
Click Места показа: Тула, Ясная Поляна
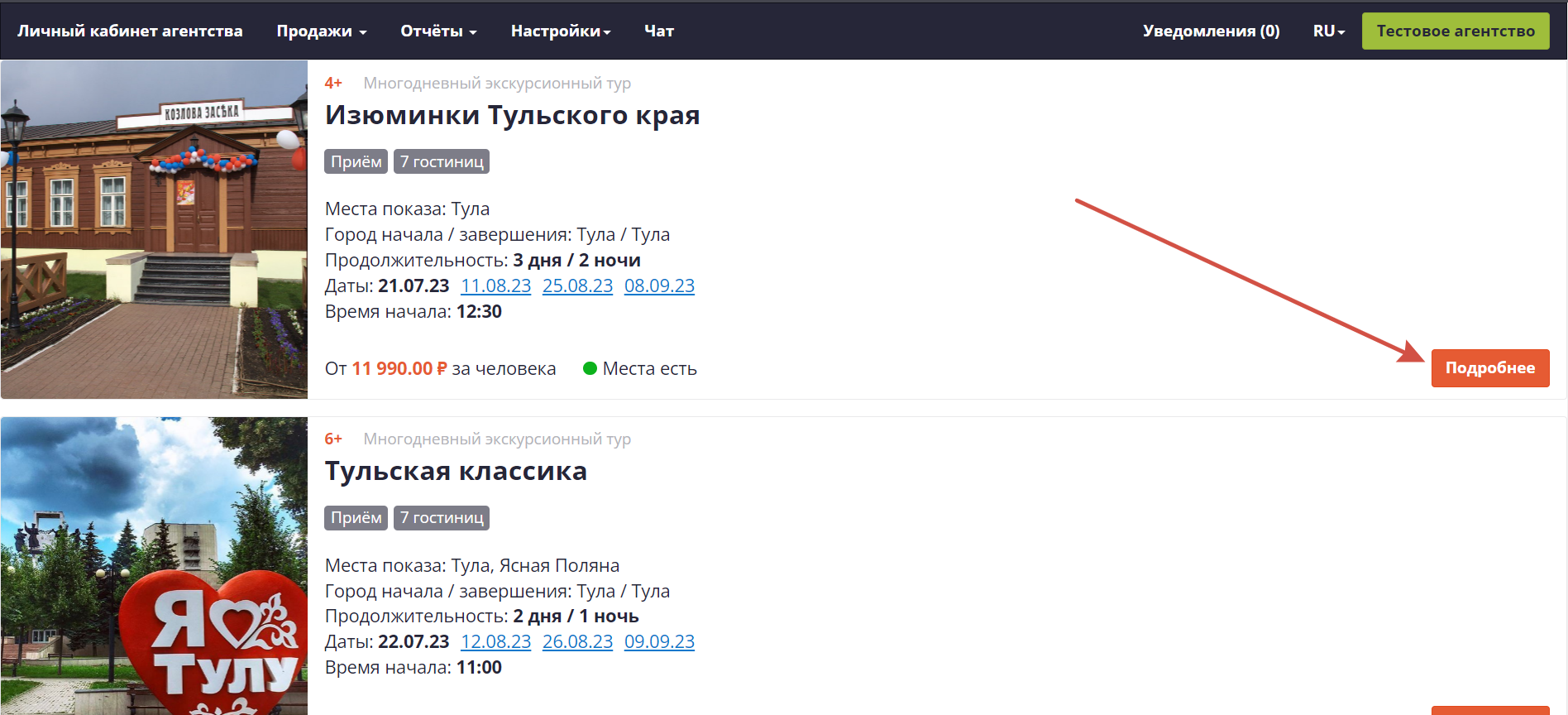click(x=472, y=566)
